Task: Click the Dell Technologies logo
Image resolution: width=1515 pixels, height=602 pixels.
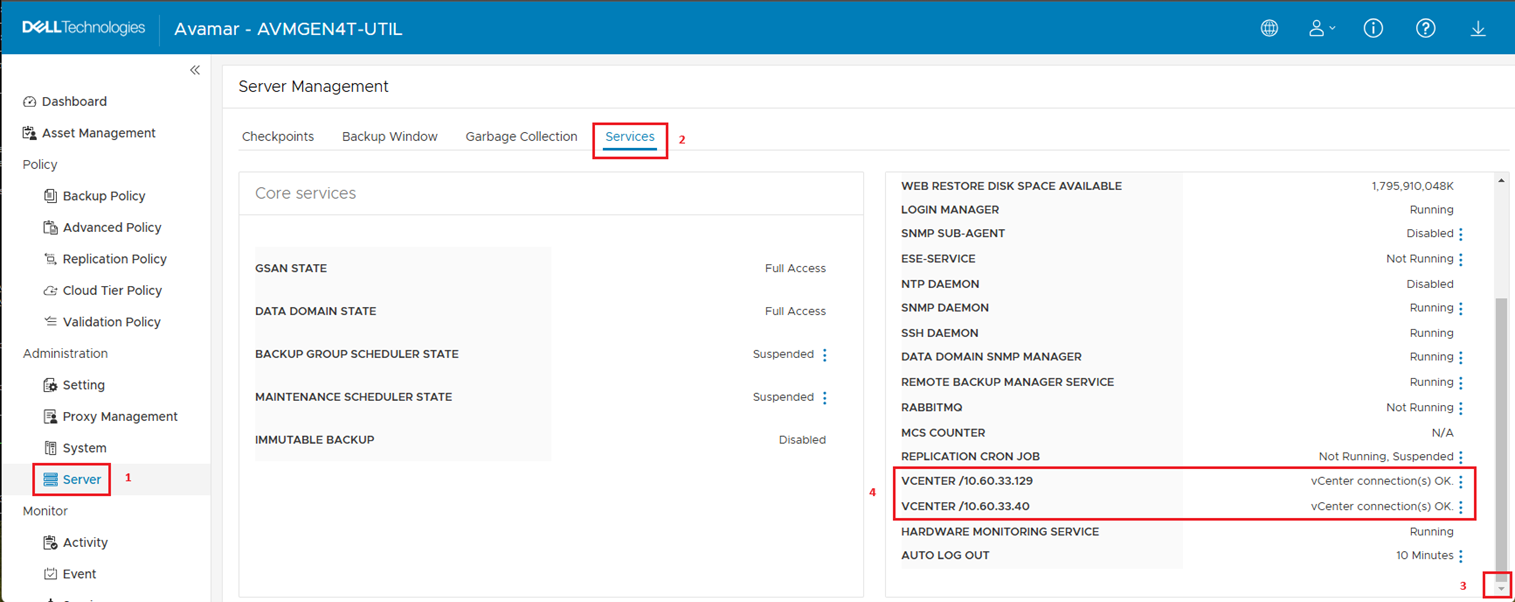Action: [84, 28]
